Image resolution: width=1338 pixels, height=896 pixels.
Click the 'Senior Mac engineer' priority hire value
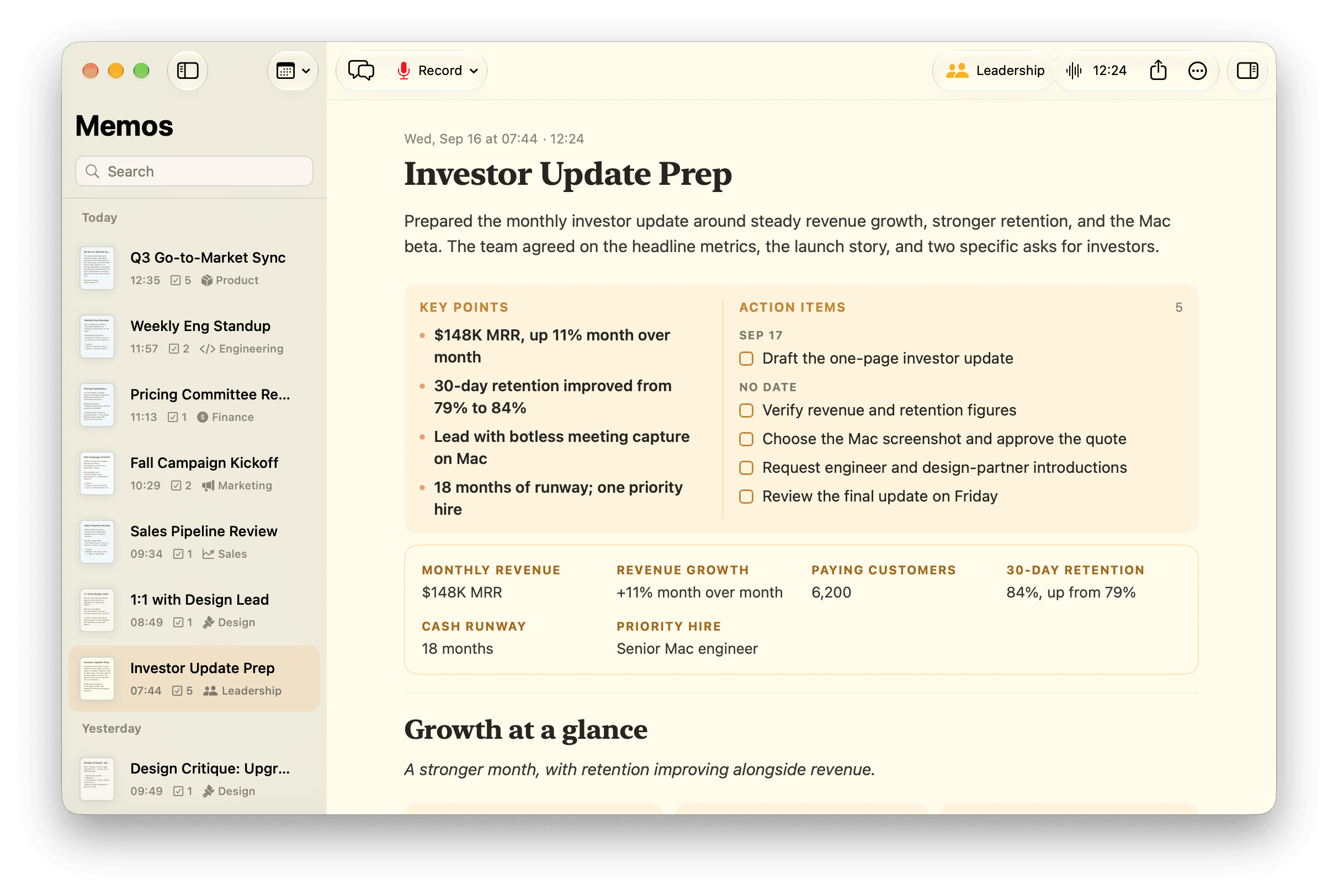tap(687, 649)
